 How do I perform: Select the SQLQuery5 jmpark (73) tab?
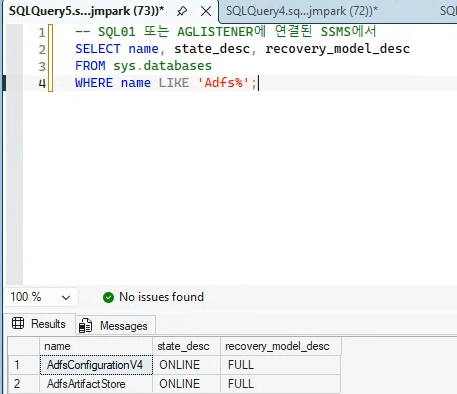[87, 11]
